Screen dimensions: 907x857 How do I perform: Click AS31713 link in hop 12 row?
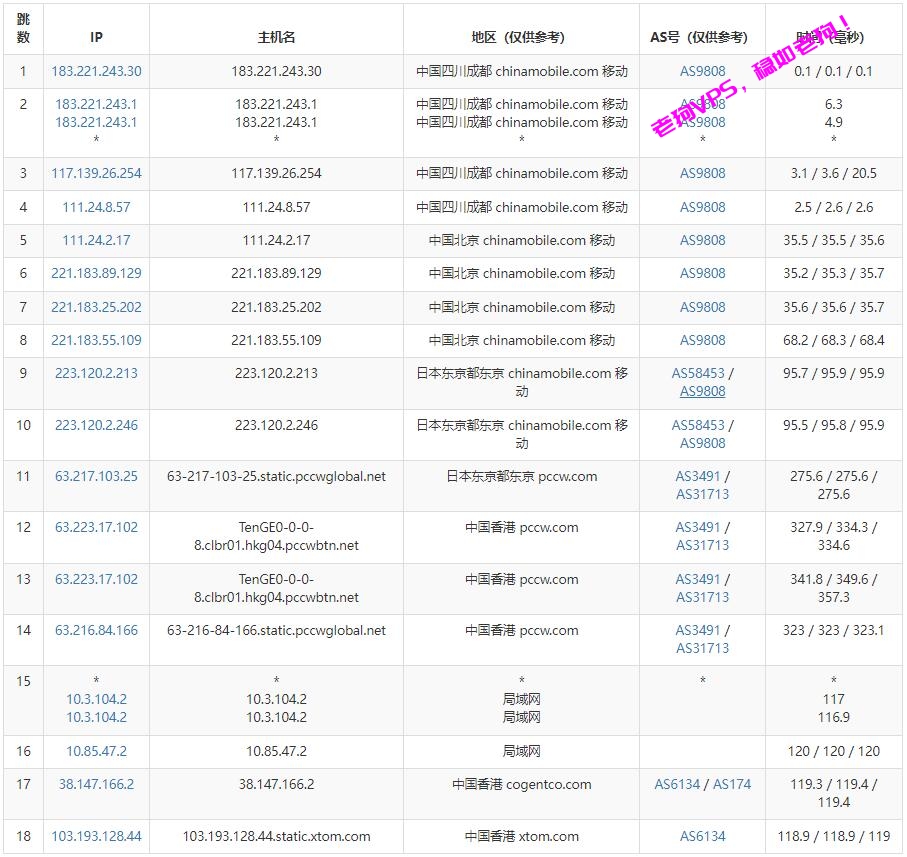pyautogui.click(x=702, y=545)
